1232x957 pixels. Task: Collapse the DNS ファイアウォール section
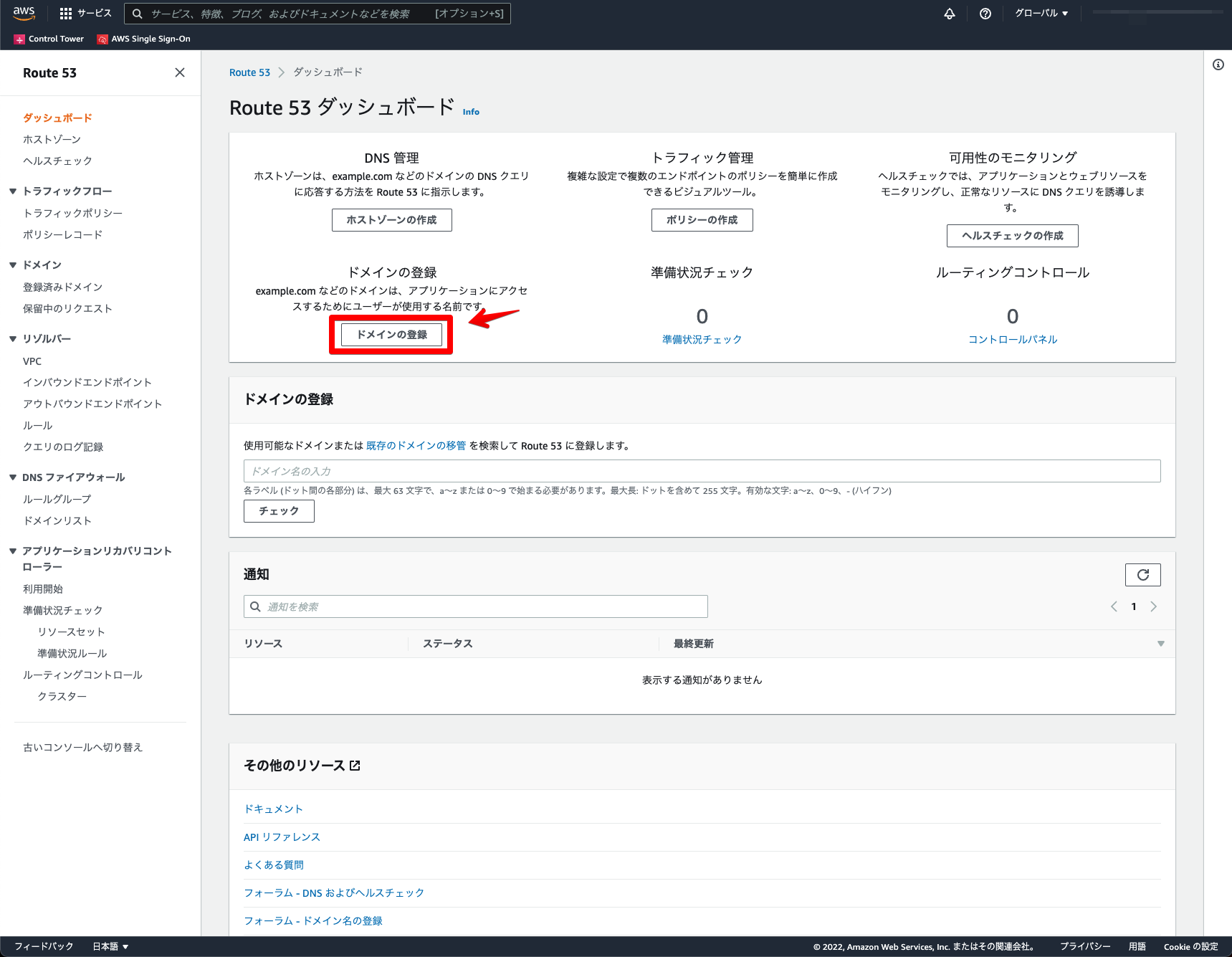(x=13, y=477)
